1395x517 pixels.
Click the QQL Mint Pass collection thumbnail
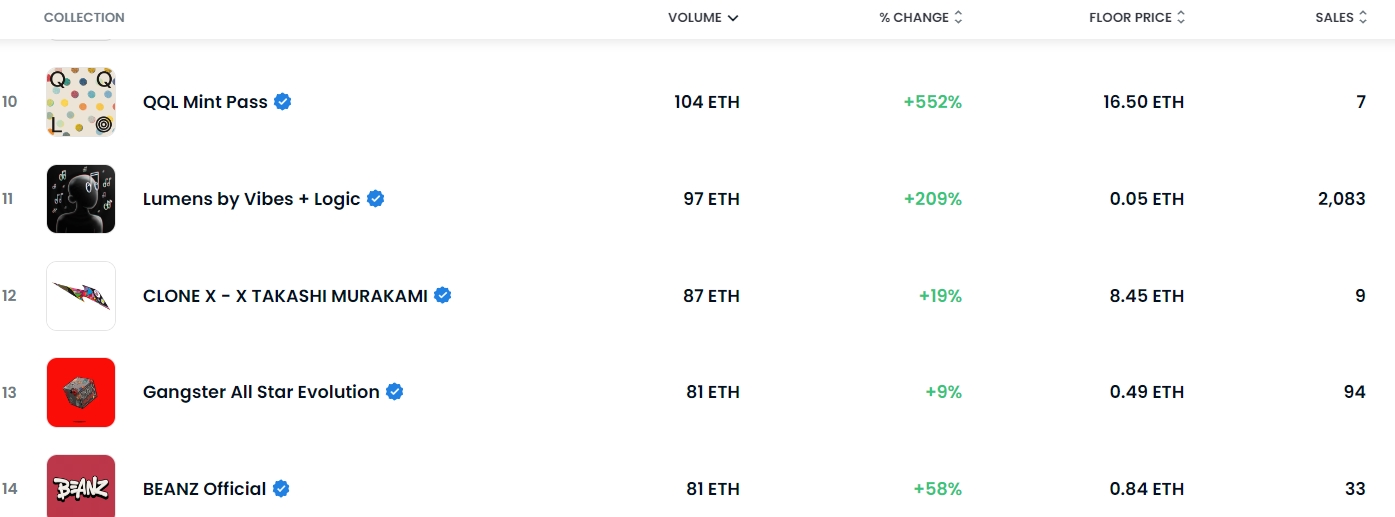point(81,102)
